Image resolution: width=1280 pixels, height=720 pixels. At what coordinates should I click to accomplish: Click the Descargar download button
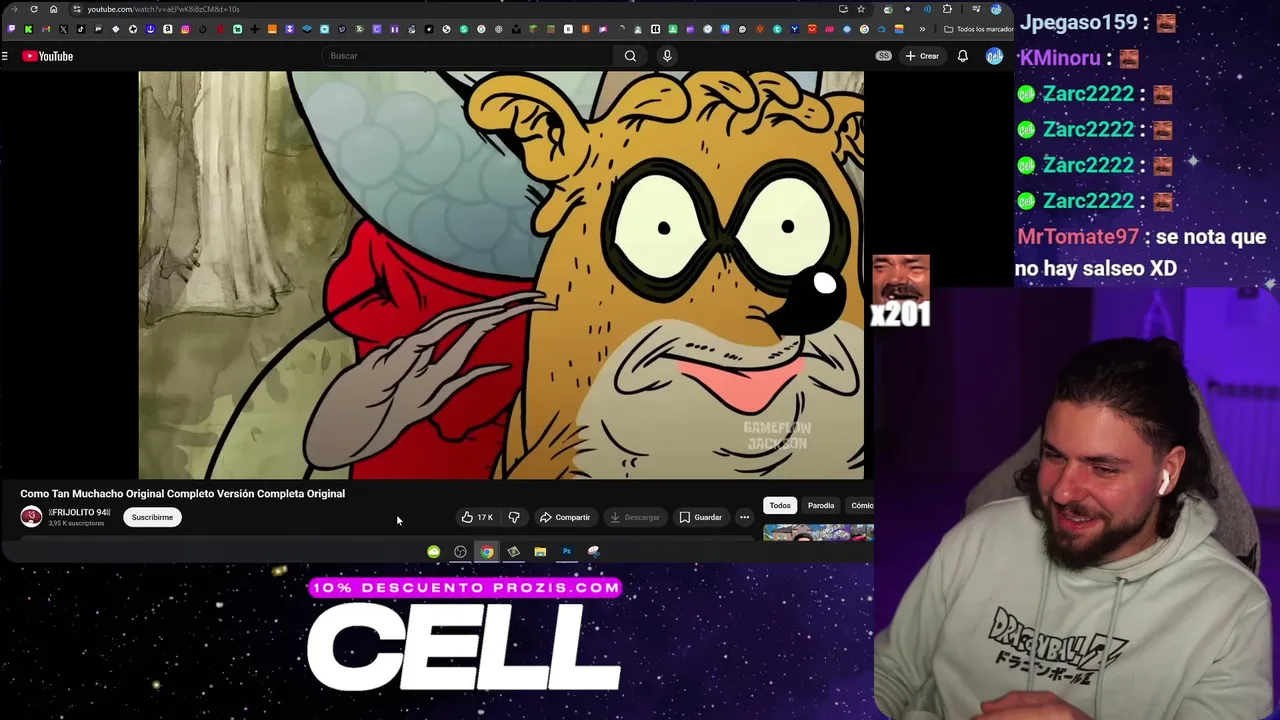click(x=634, y=517)
